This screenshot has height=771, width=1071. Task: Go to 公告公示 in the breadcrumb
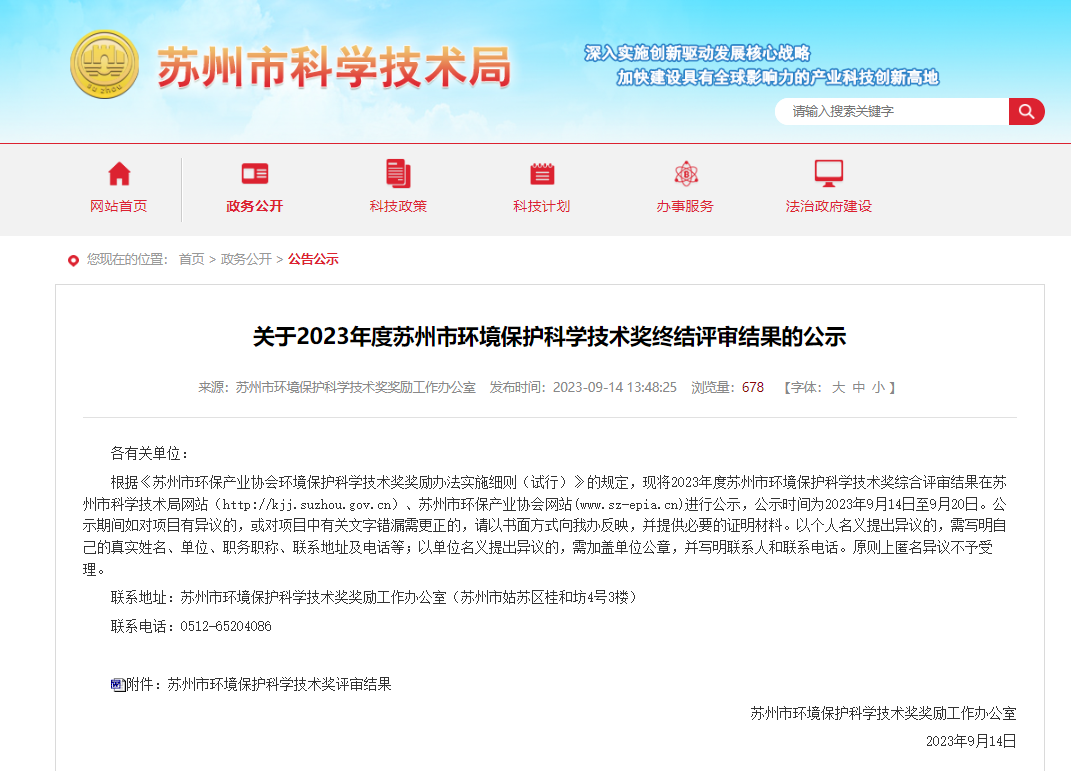313,260
